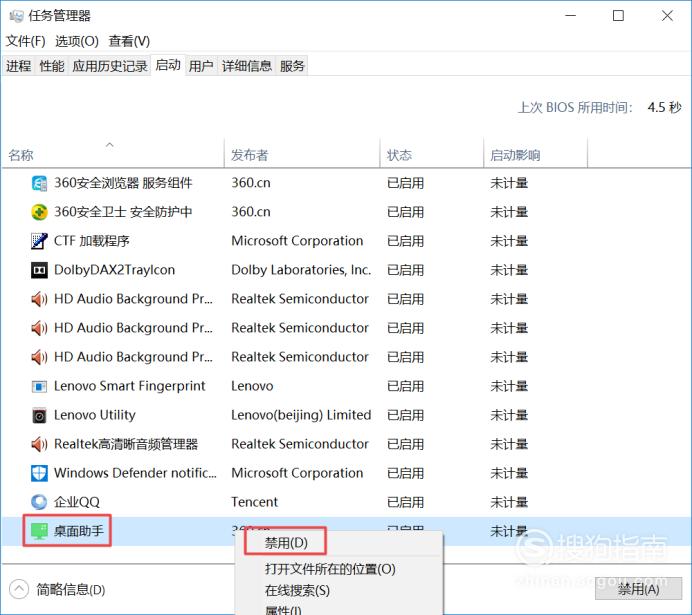This screenshot has width=692, height=615.
Task: Select the Lenovo Utility entry
Action: pos(95,416)
